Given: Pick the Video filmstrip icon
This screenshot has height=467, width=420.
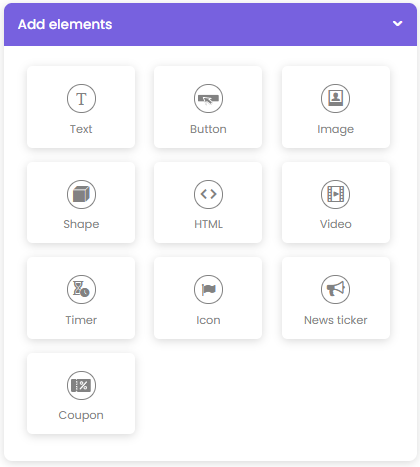Looking at the screenshot, I should point(335,194).
